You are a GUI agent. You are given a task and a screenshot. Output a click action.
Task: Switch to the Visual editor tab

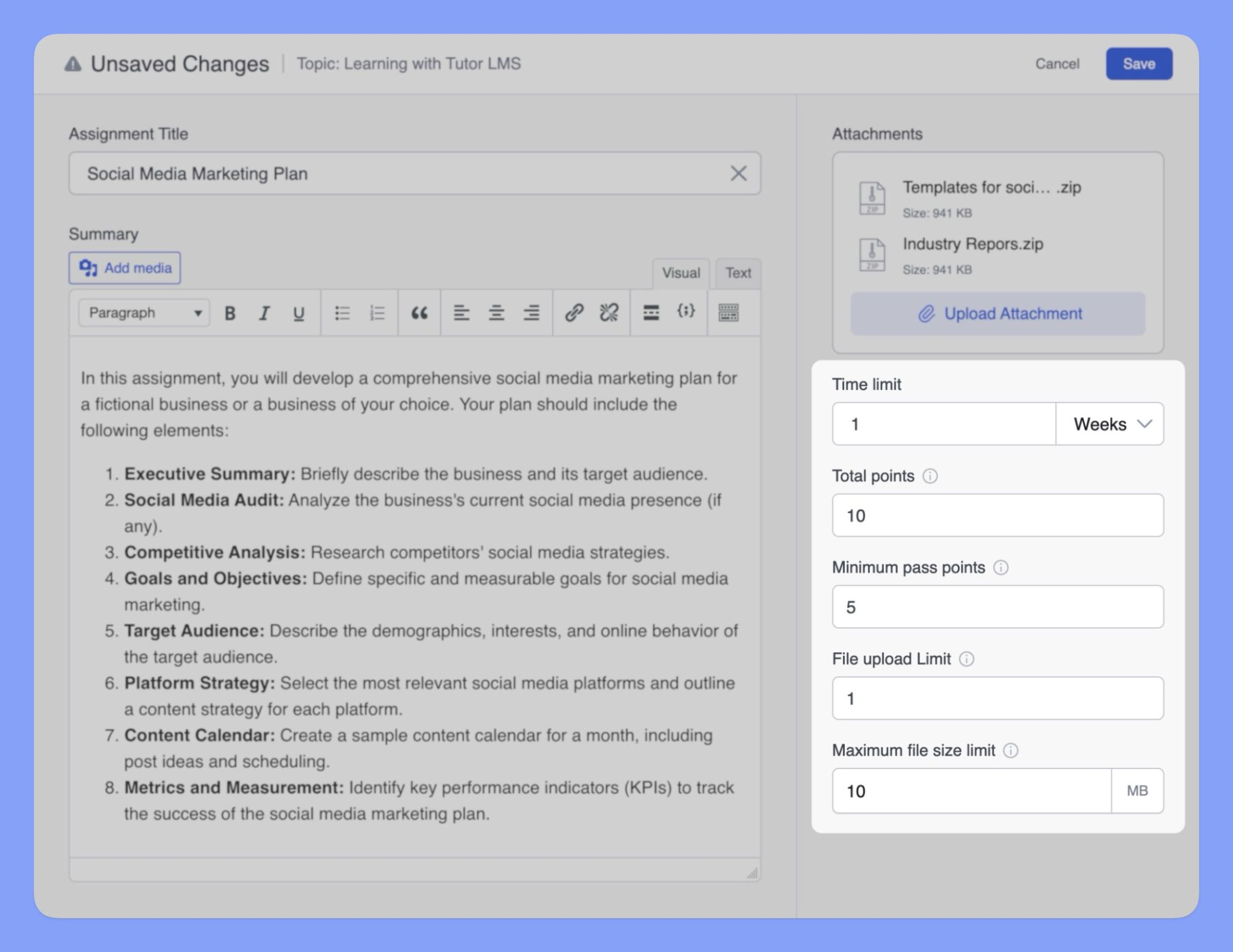681,273
